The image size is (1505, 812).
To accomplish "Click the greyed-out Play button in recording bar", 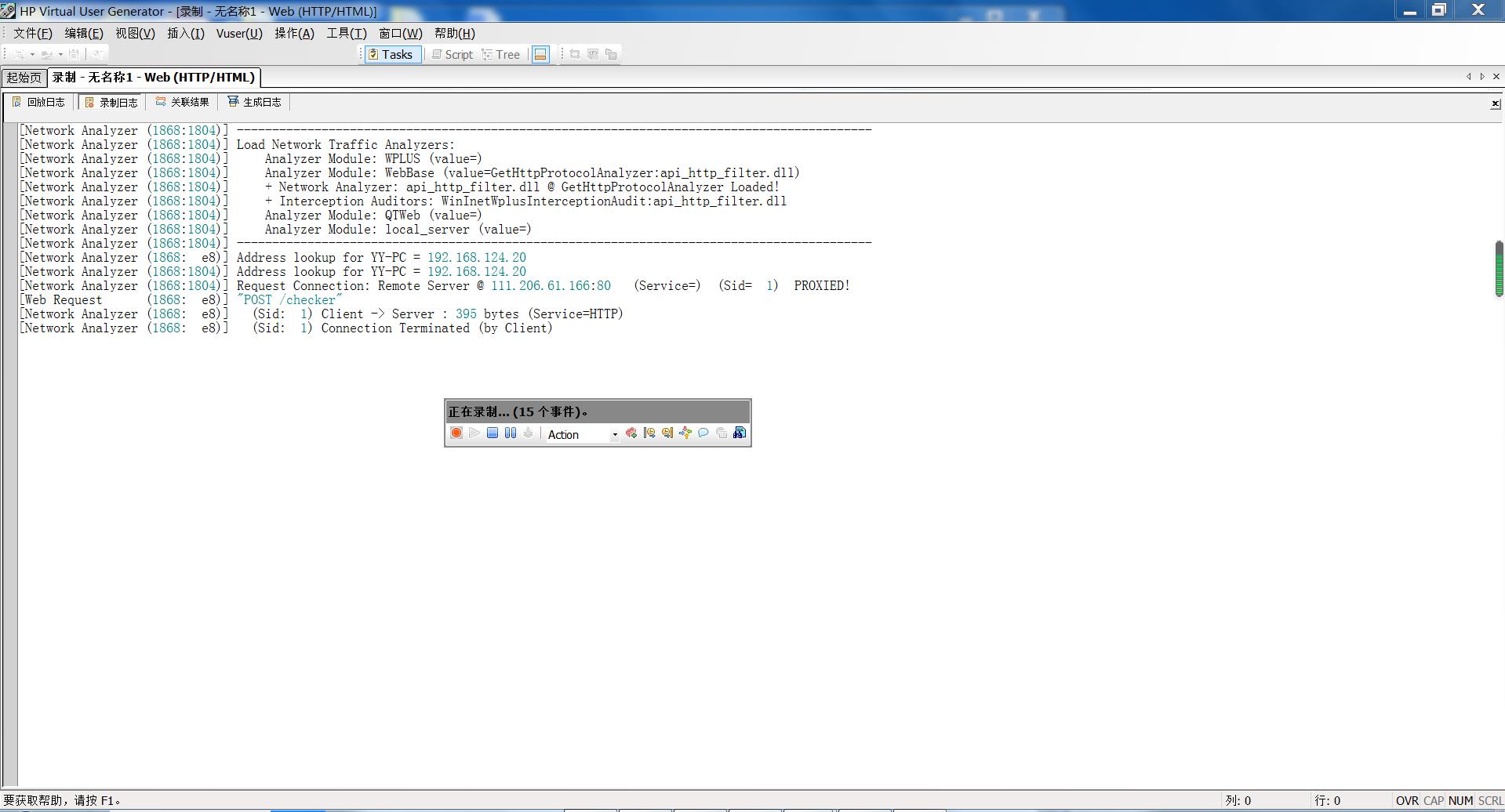I will click(x=474, y=433).
